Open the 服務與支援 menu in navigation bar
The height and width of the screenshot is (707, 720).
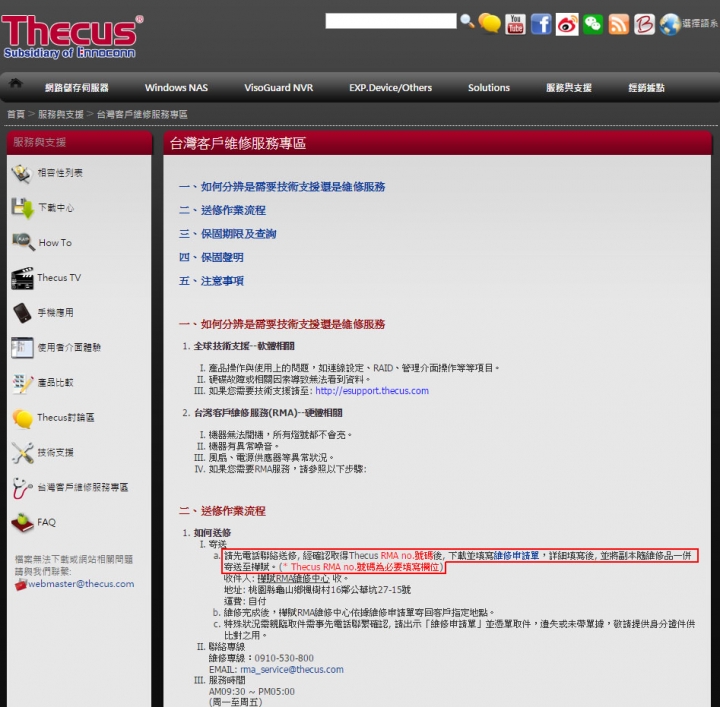tap(568, 88)
